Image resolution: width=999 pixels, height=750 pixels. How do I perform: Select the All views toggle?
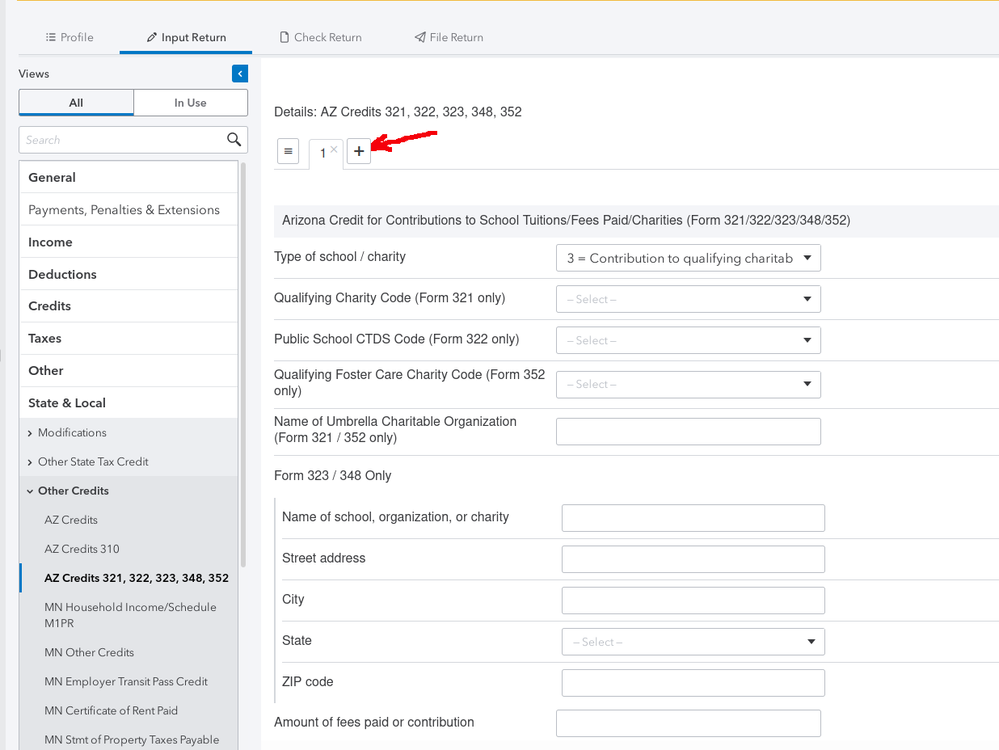pyautogui.click(x=76, y=102)
